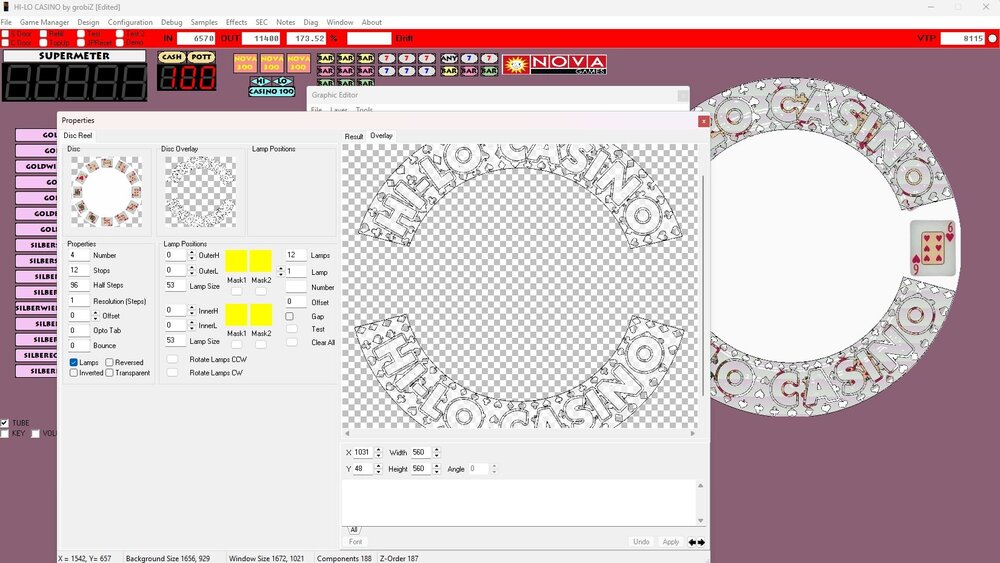
Task: Click the lamp Test button
Action: pyautogui.click(x=292, y=329)
